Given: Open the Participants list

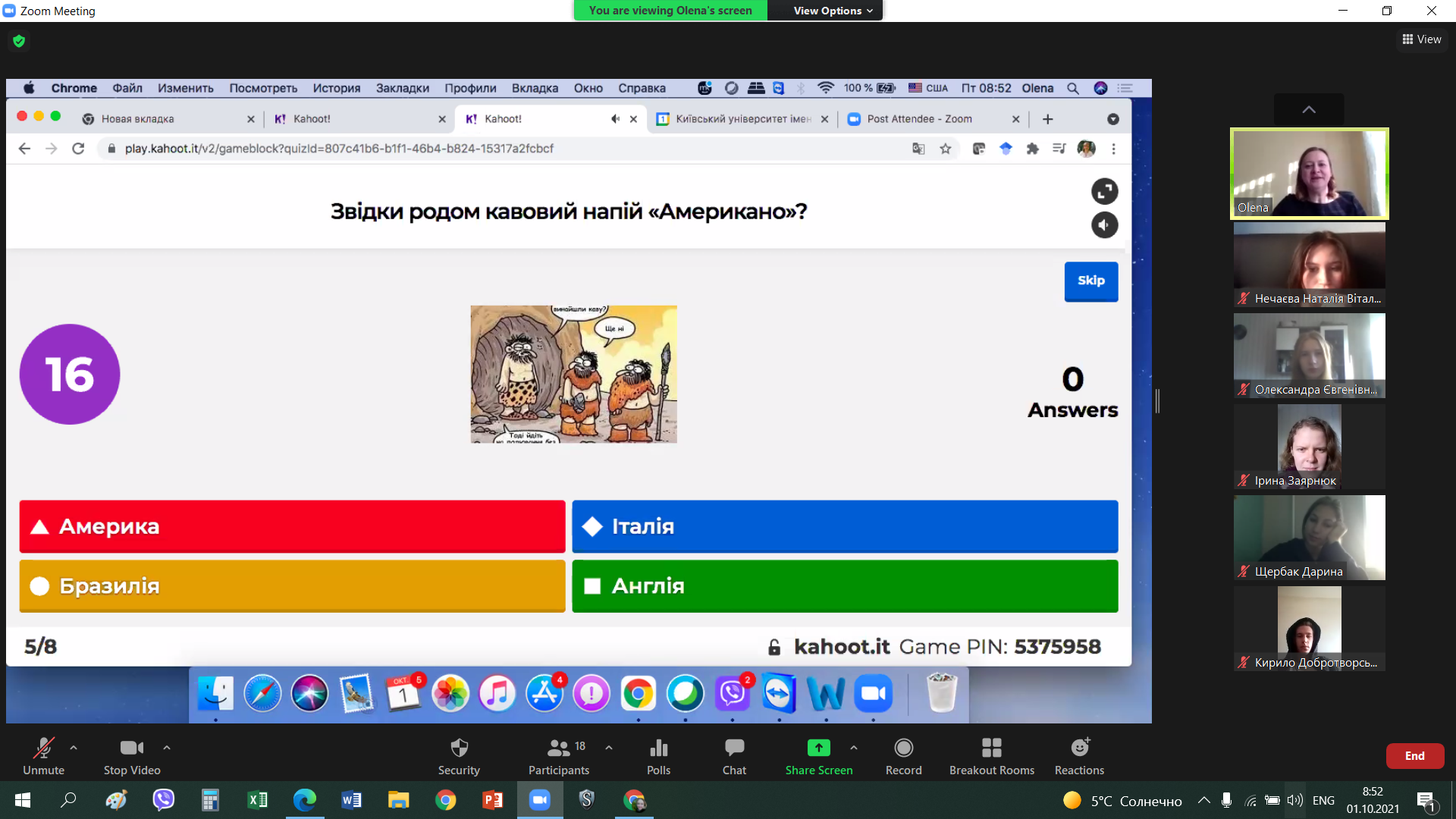Looking at the screenshot, I should (559, 748).
